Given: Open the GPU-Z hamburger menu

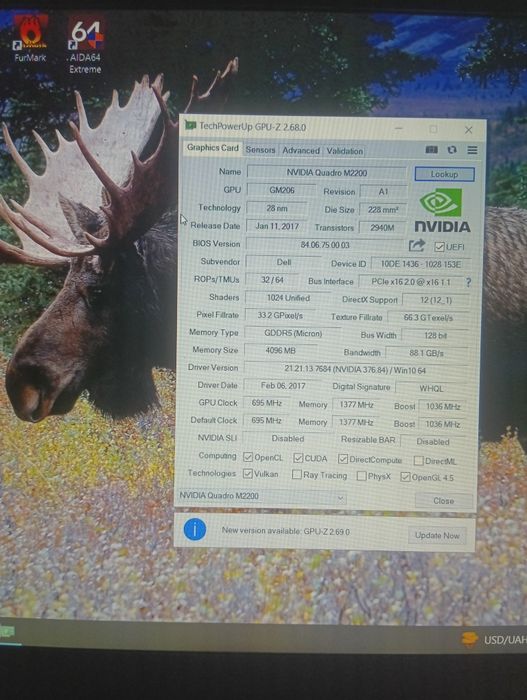Looking at the screenshot, I should 472,150.
